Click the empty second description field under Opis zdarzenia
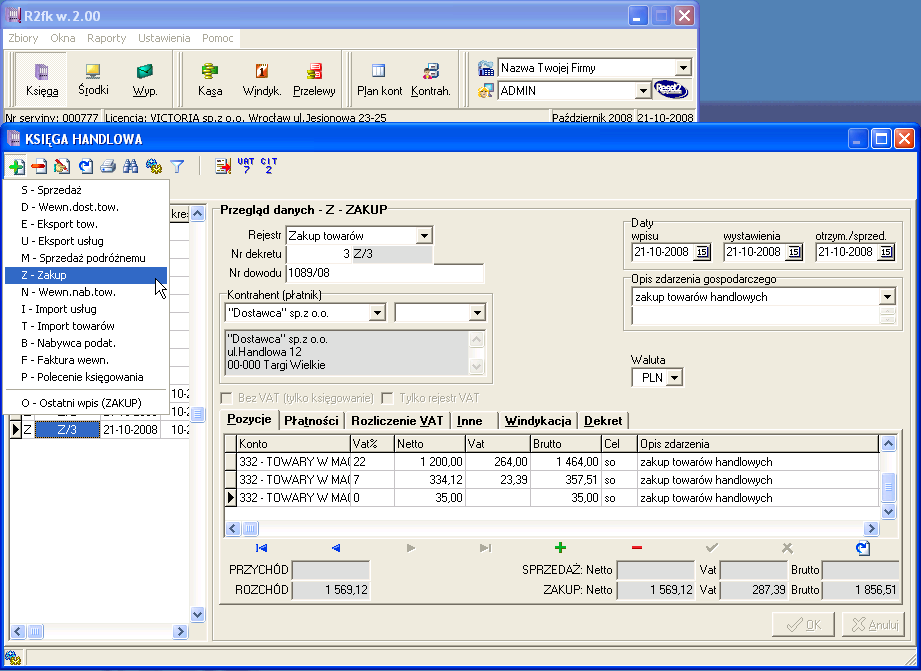 pyautogui.click(x=755, y=316)
